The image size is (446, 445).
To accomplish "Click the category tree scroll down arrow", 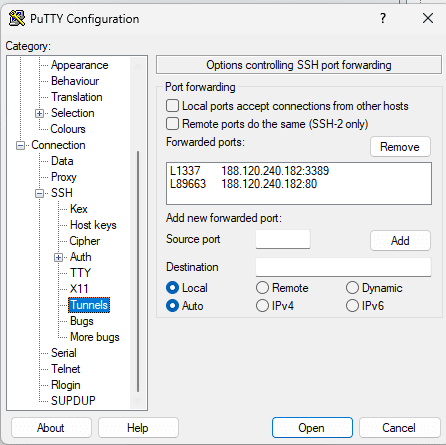I will coord(138,401).
